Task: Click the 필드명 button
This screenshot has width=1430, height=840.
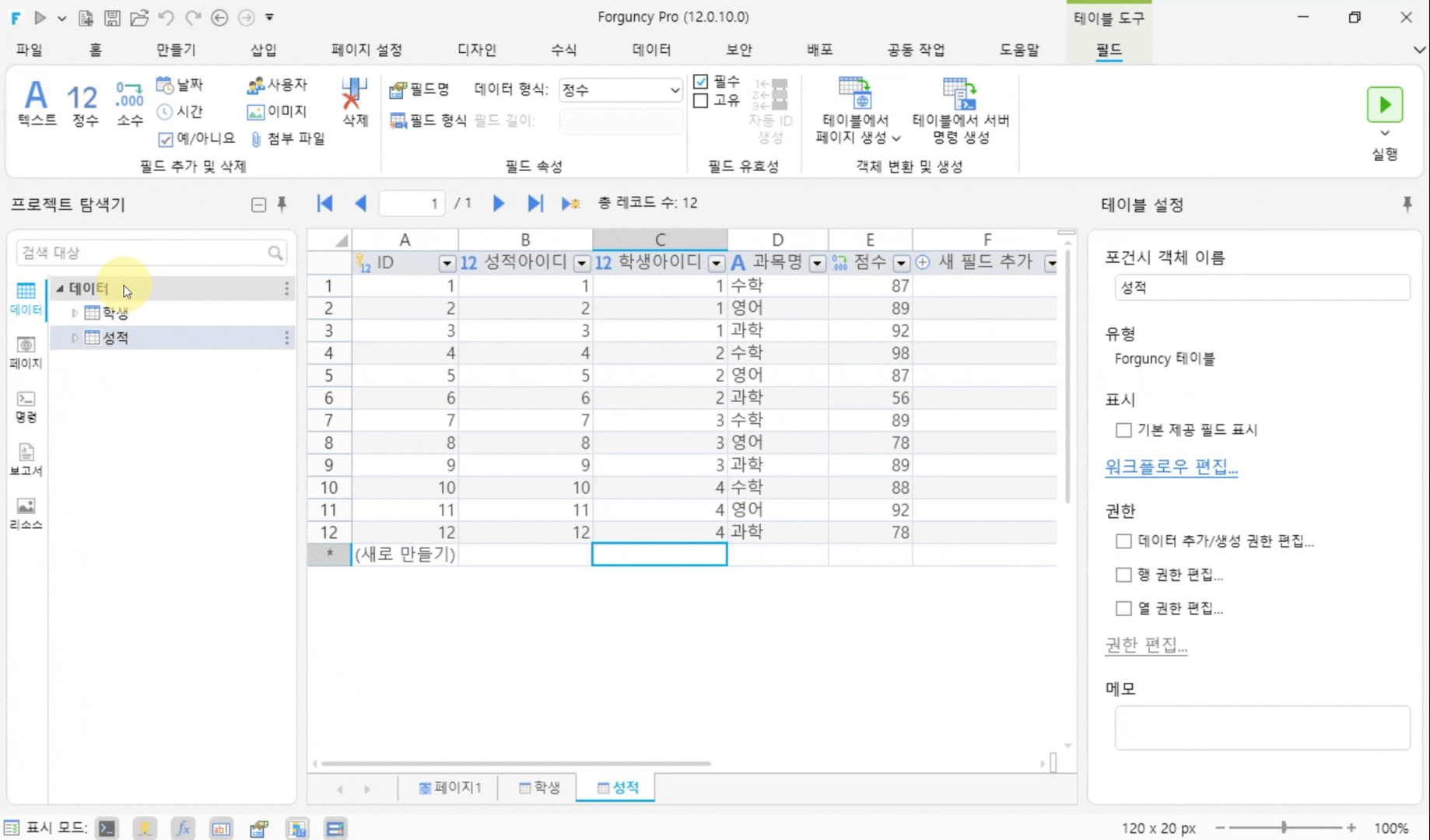Action: [419, 90]
